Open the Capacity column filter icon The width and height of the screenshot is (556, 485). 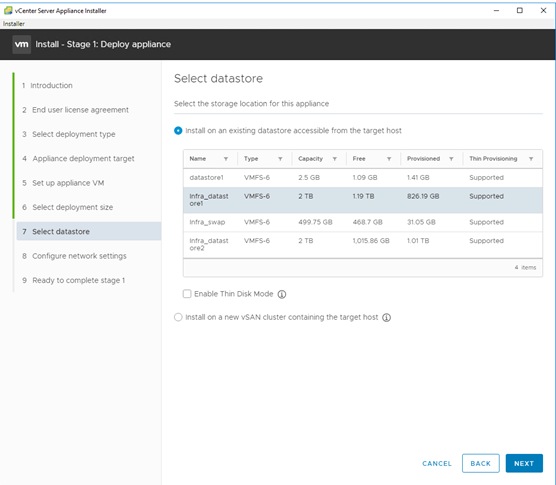coord(334,159)
